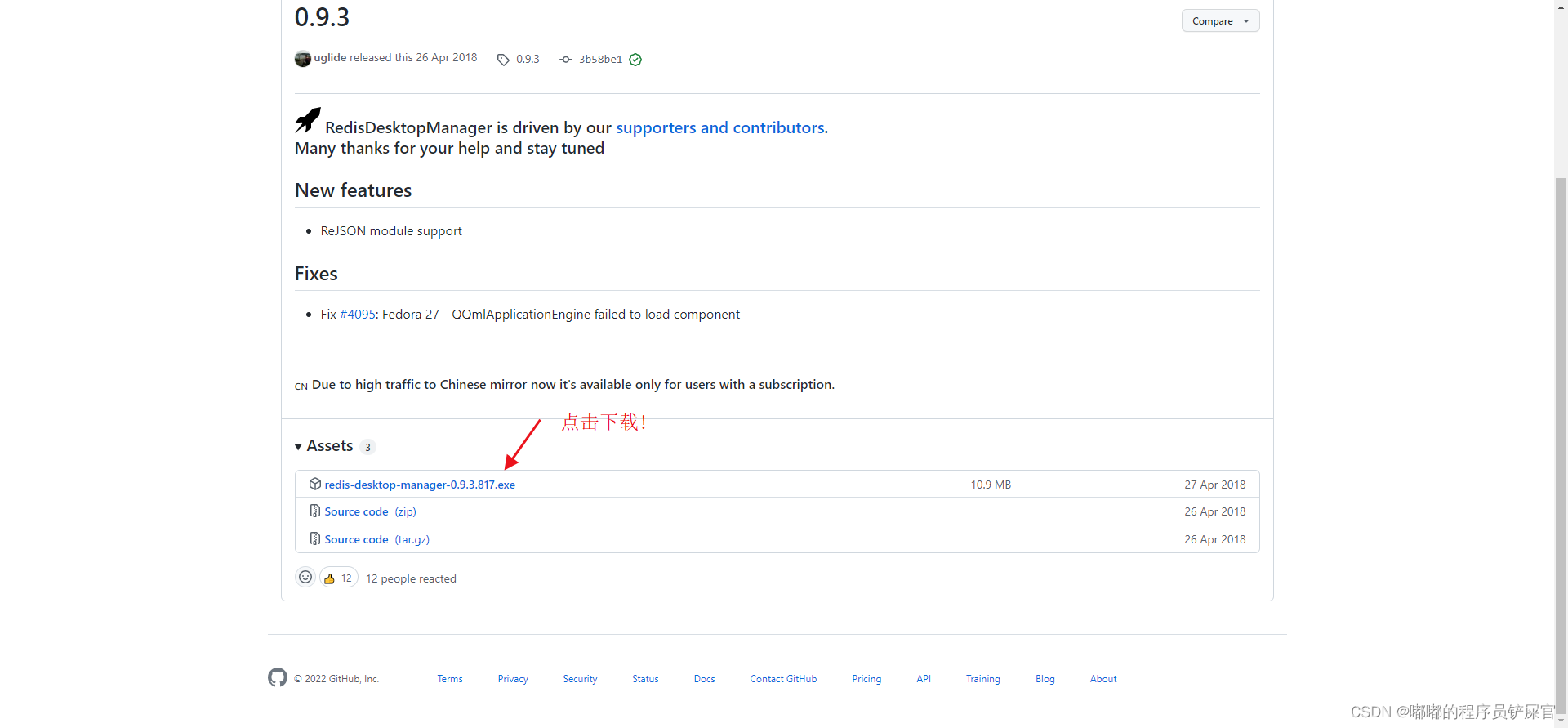1568x728 pixels.
Task: Click 'ReJSON module support' list item
Action: tap(391, 231)
